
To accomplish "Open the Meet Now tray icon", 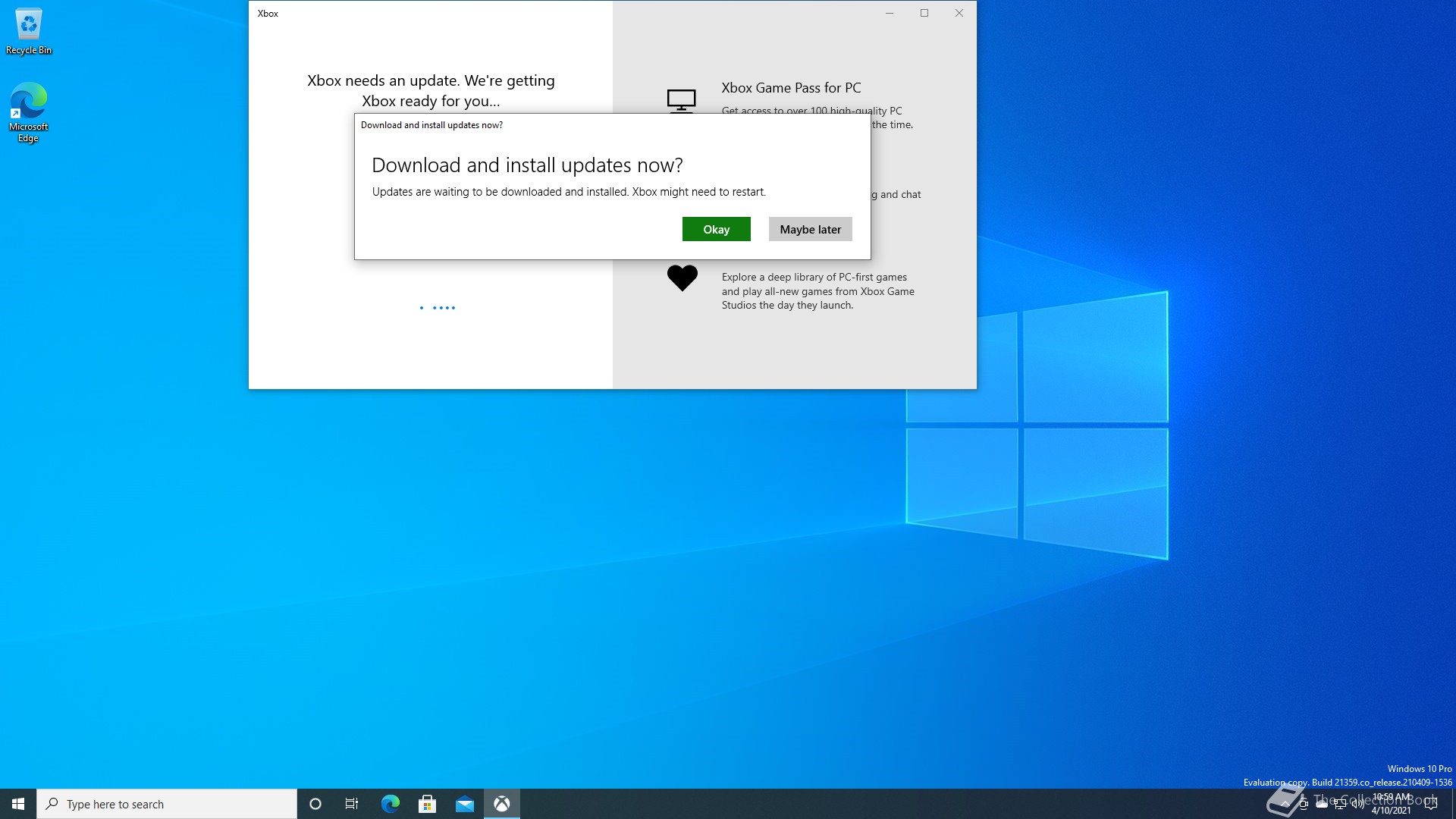I will [1304, 804].
